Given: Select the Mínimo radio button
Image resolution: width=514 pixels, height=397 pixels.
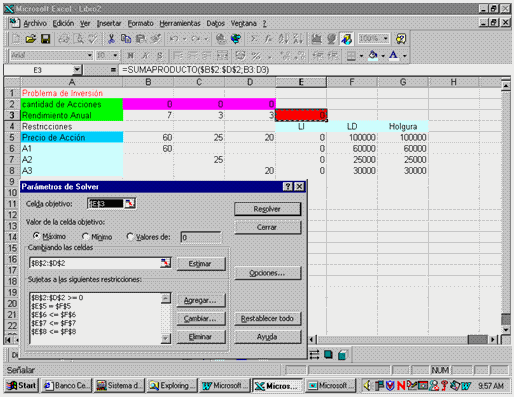Looking at the screenshot, I should pyautogui.click(x=85, y=236).
